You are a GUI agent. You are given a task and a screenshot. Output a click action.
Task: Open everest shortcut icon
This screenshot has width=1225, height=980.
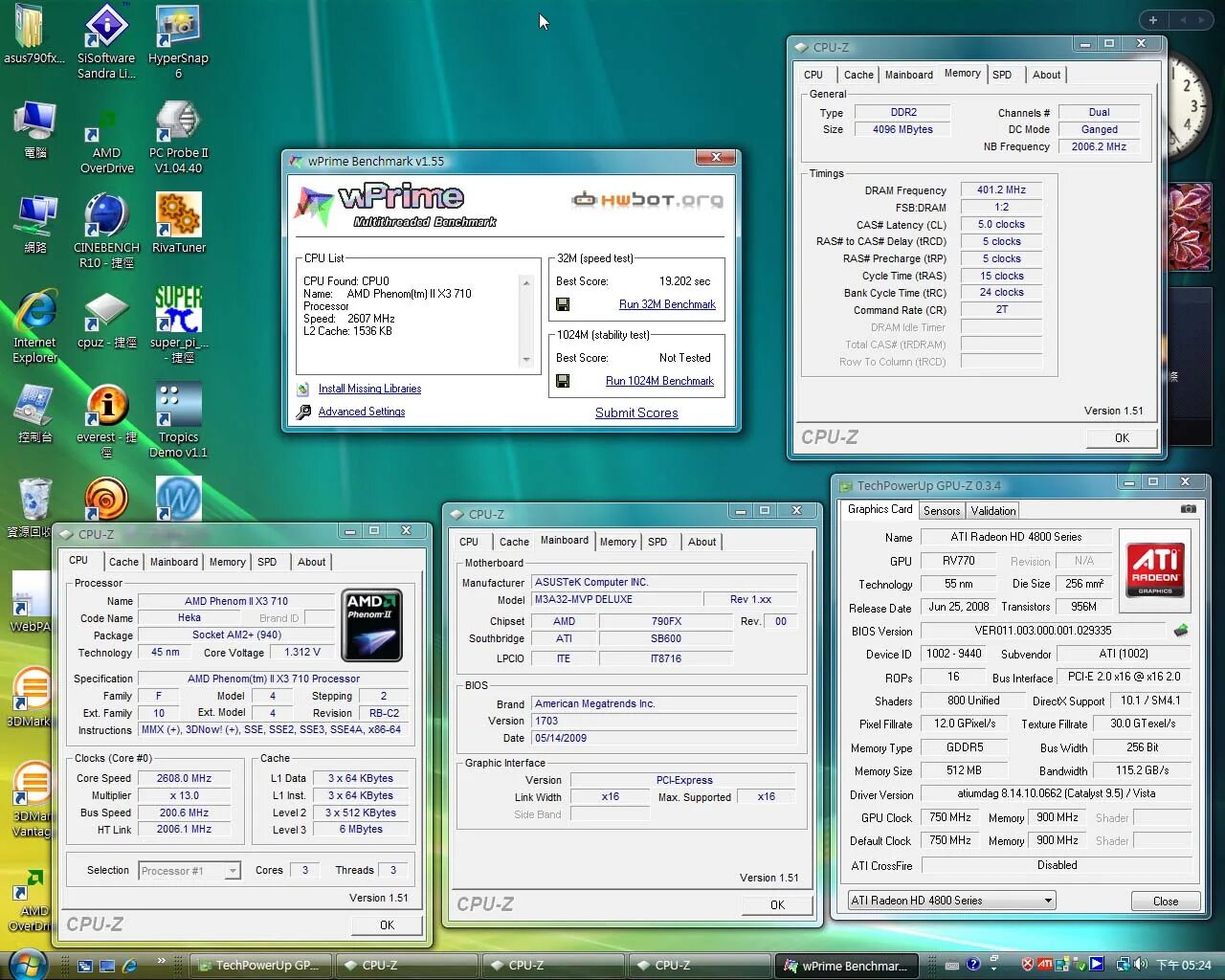106,420
